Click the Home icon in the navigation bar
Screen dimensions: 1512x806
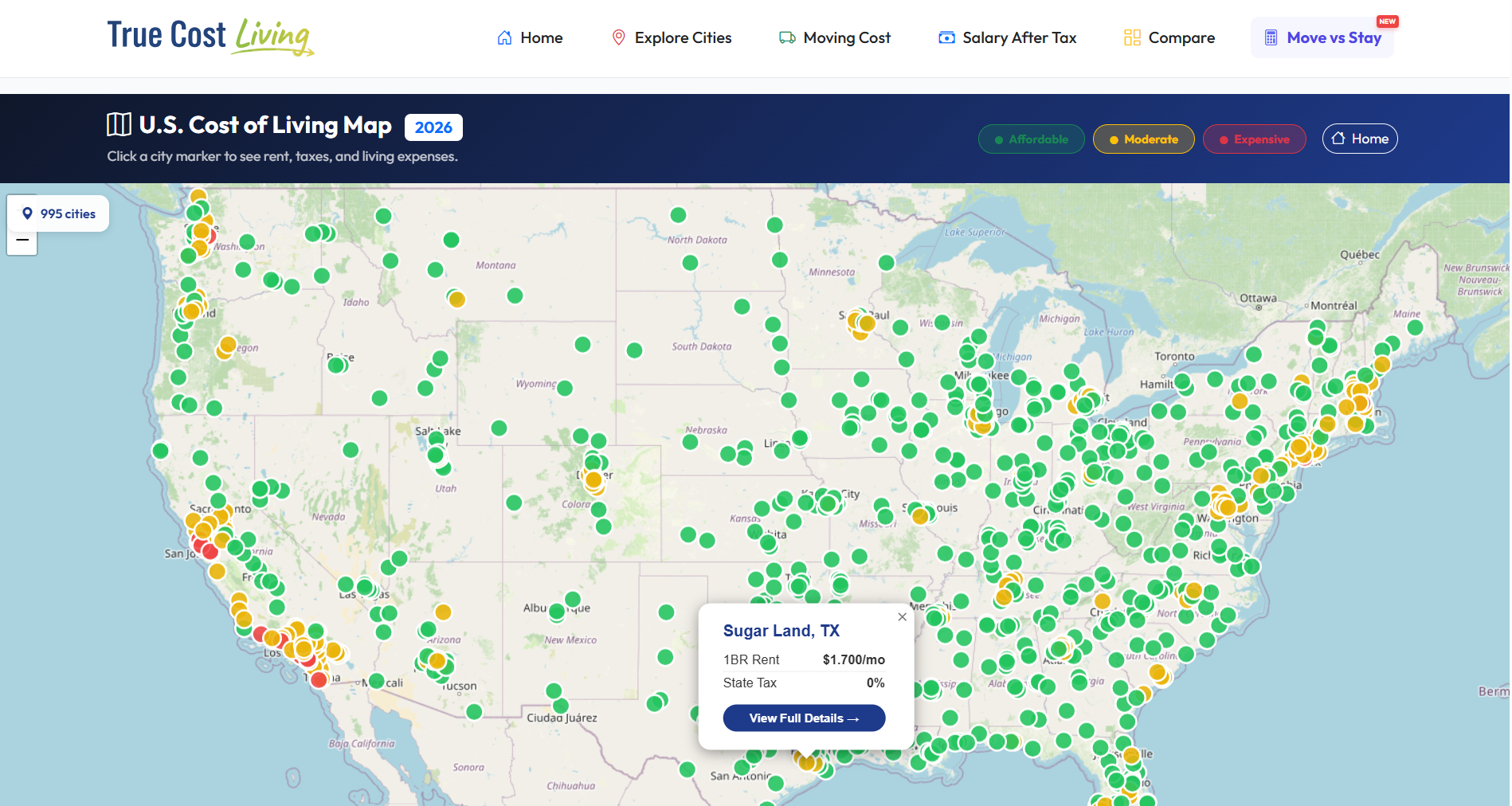[503, 37]
